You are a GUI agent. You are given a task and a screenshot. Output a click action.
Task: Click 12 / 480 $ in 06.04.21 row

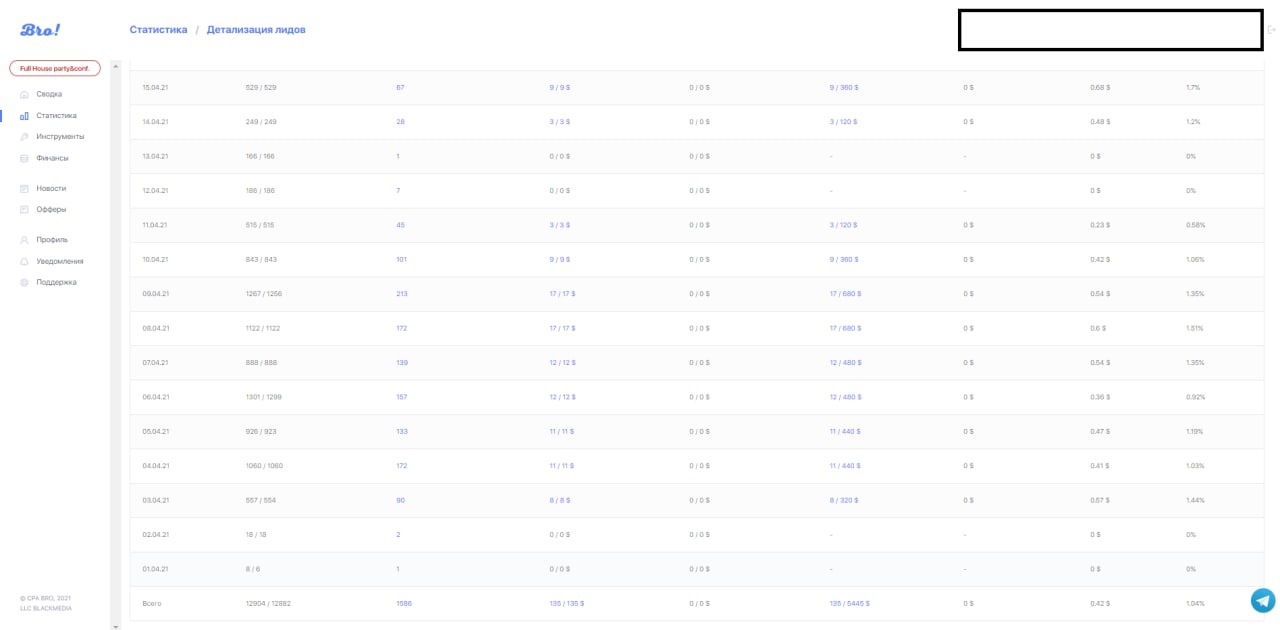tap(846, 397)
